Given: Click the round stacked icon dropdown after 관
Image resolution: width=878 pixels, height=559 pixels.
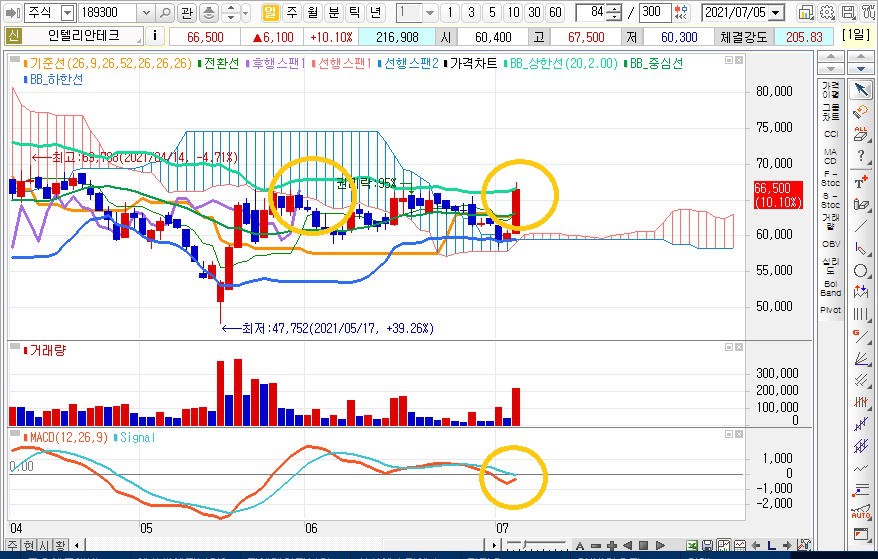Looking at the screenshot, I should click(209, 12).
